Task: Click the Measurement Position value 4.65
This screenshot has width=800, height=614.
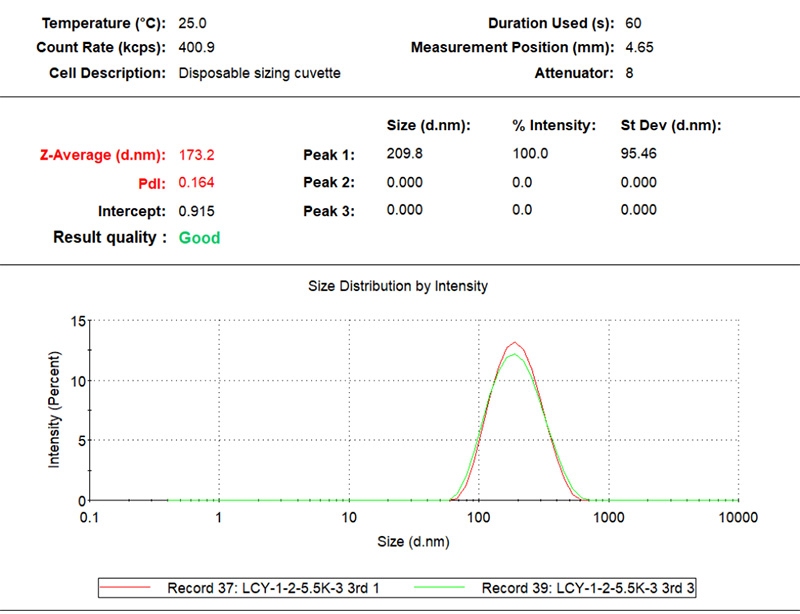Action: point(640,47)
